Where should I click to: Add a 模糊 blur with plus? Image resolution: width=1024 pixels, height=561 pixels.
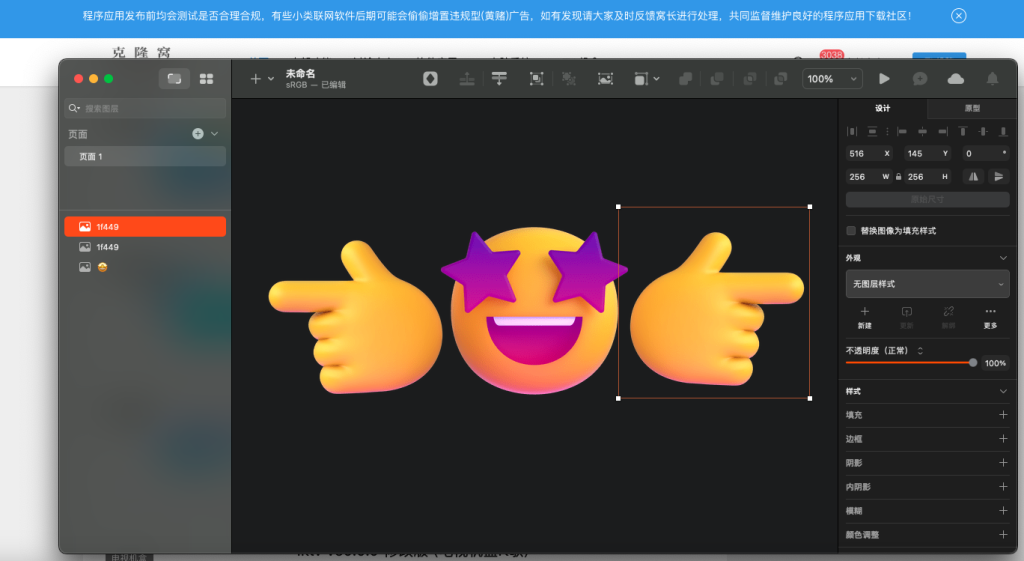coord(1003,511)
